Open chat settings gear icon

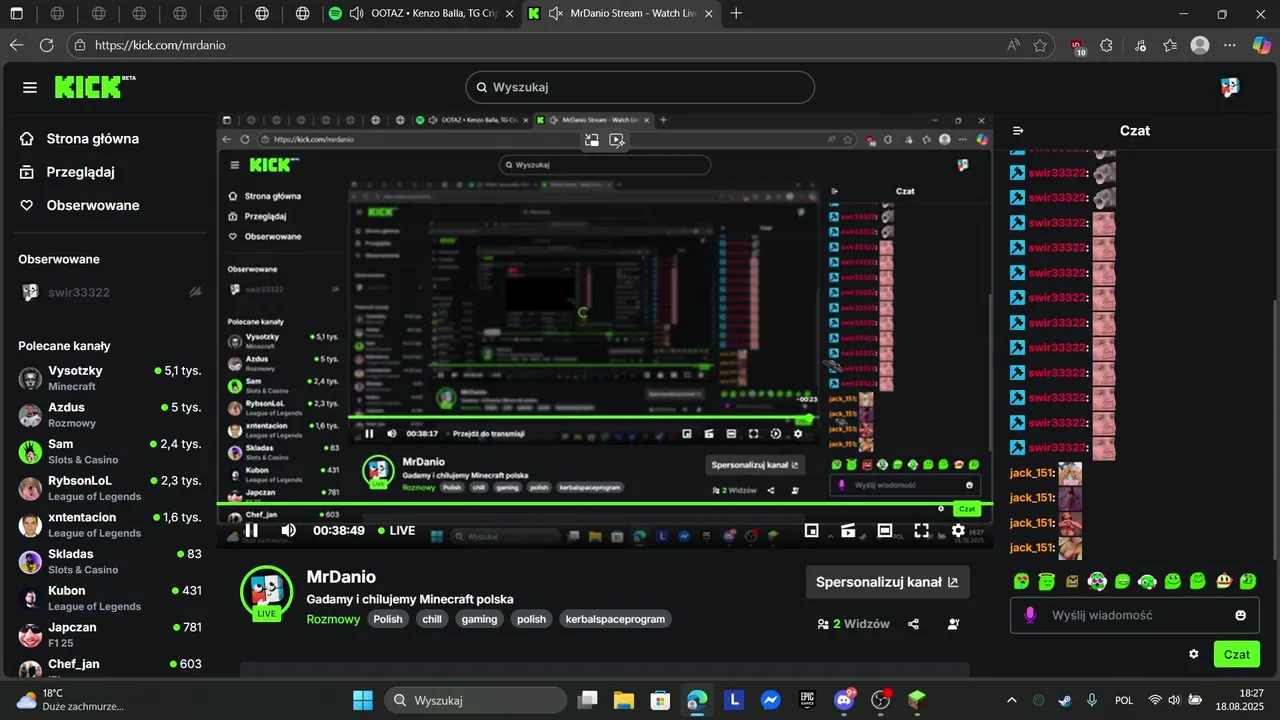[x=1193, y=654]
